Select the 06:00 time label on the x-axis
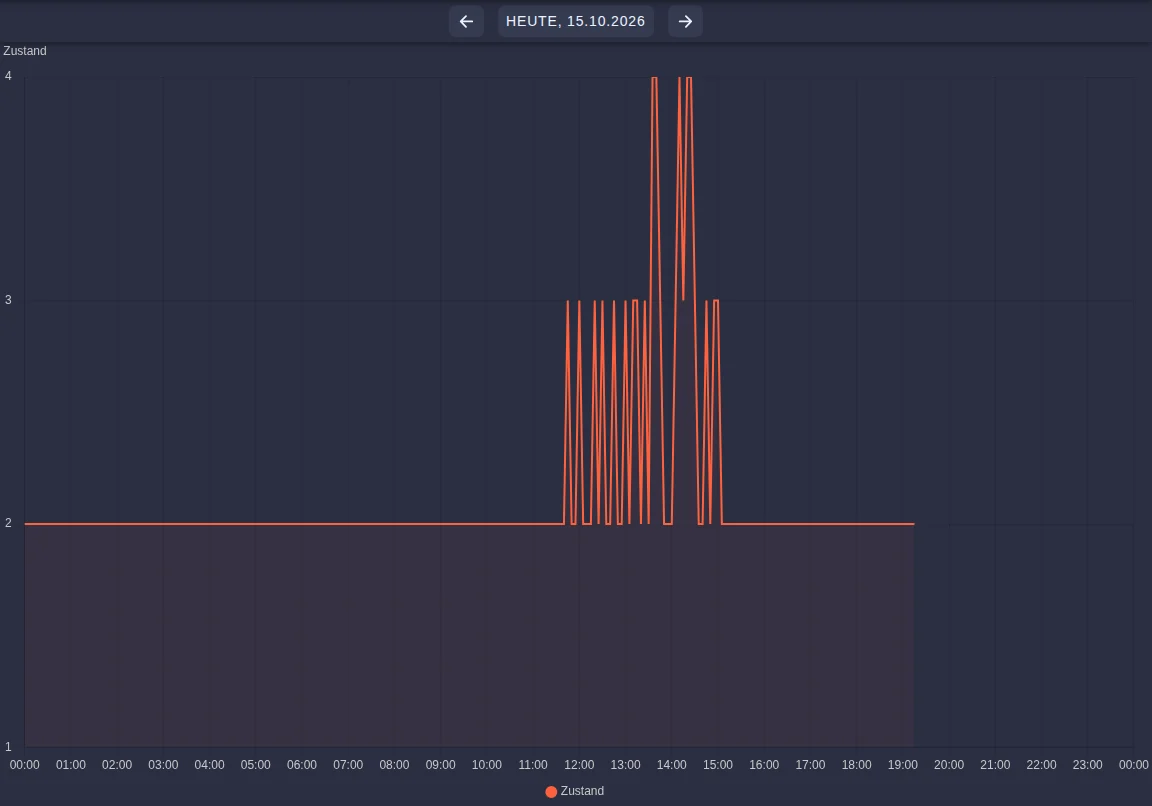Viewport: 1152px width, 806px height. (x=302, y=765)
